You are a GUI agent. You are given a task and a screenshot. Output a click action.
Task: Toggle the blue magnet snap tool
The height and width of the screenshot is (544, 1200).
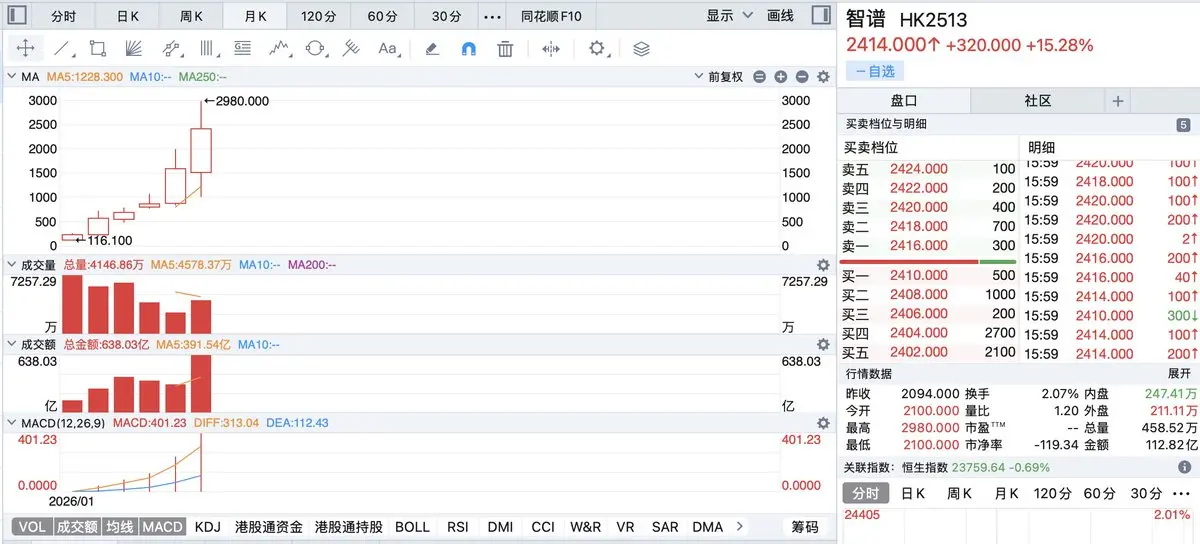[468, 48]
